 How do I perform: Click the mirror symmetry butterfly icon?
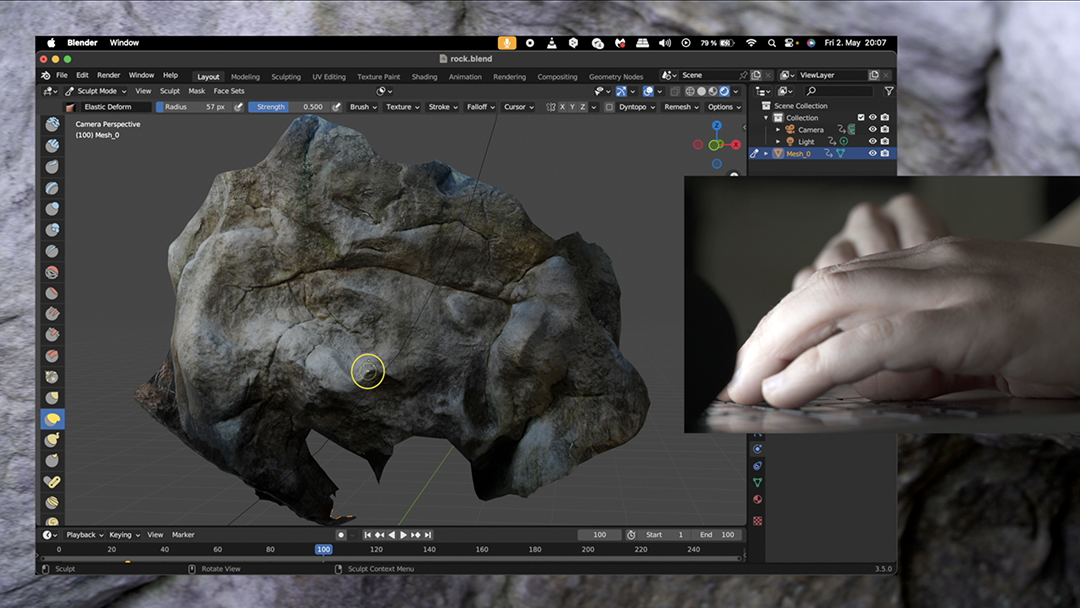[550, 107]
